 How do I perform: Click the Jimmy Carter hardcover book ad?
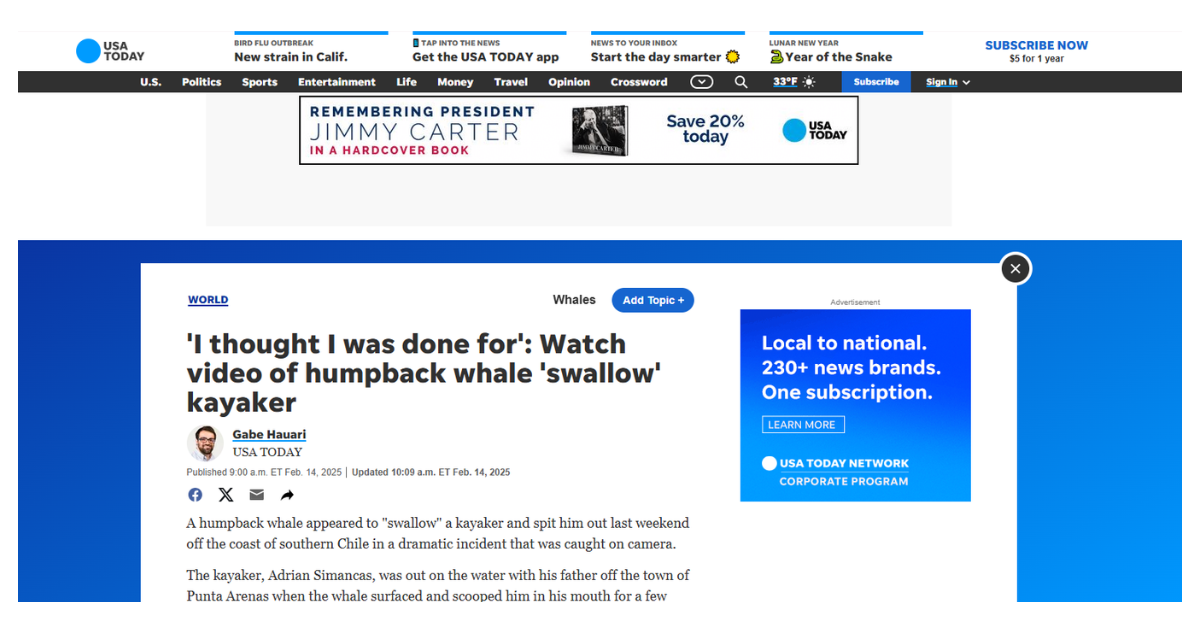579,130
